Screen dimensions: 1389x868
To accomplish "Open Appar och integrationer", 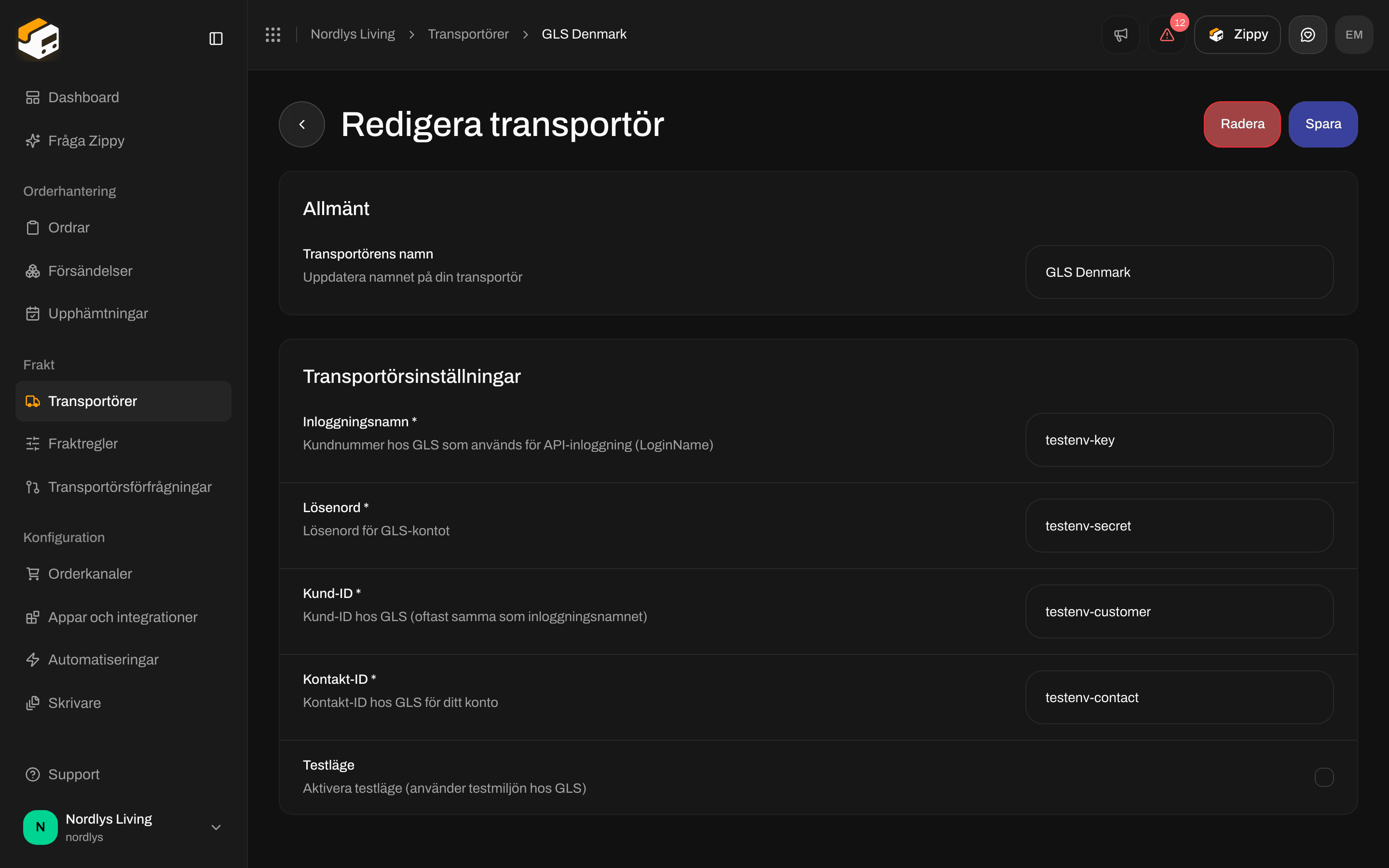I will point(123,617).
